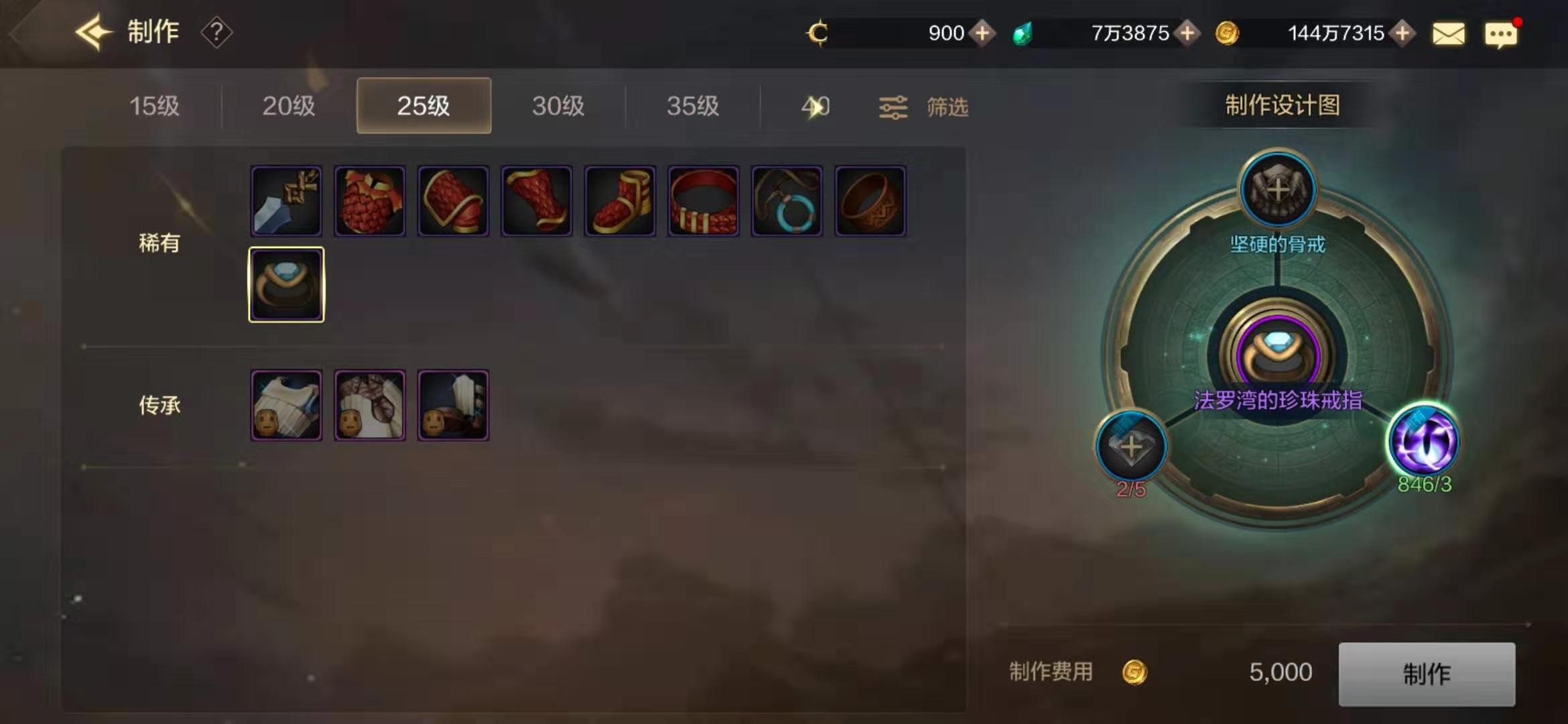Open the mail envelope icon
Viewport: 1568px width, 724px height.
tap(1448, 34)
